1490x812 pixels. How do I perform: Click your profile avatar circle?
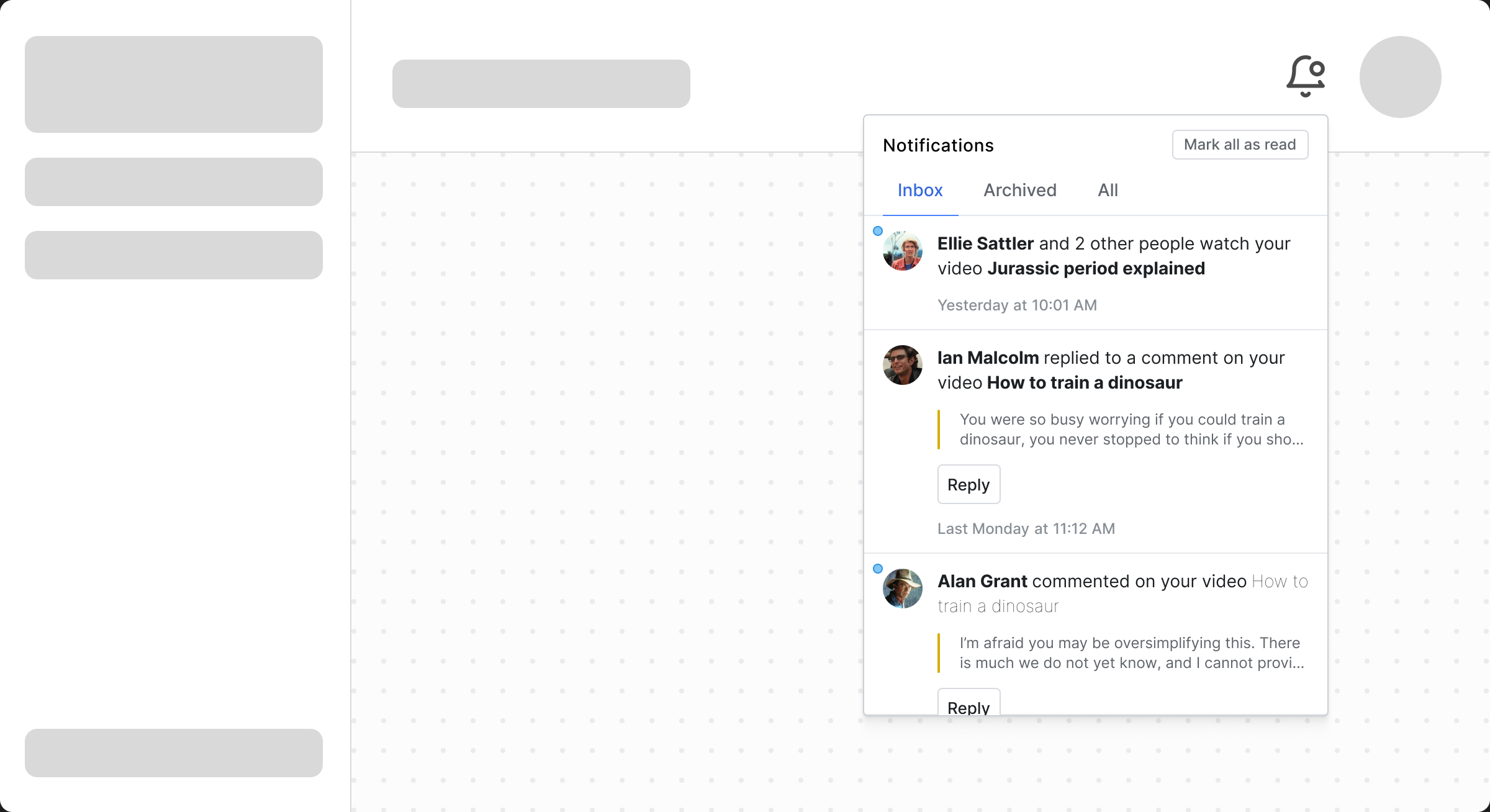1399,76
